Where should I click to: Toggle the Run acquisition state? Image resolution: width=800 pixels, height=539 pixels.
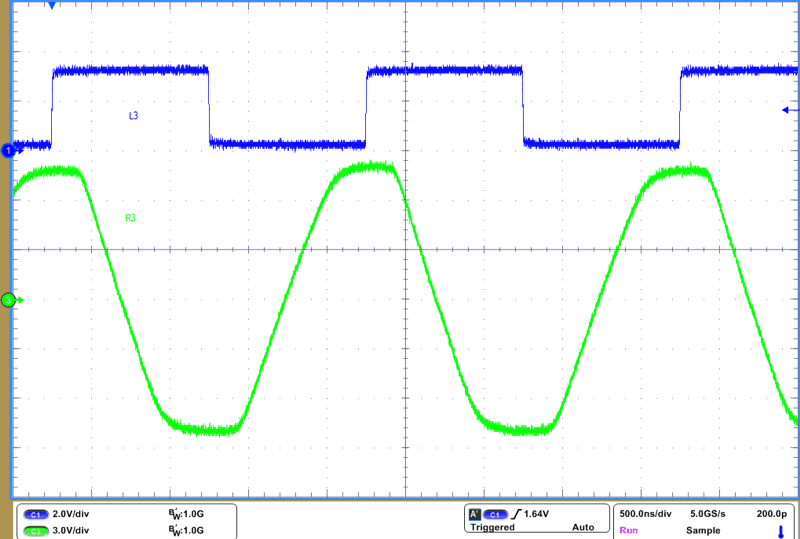629,529
